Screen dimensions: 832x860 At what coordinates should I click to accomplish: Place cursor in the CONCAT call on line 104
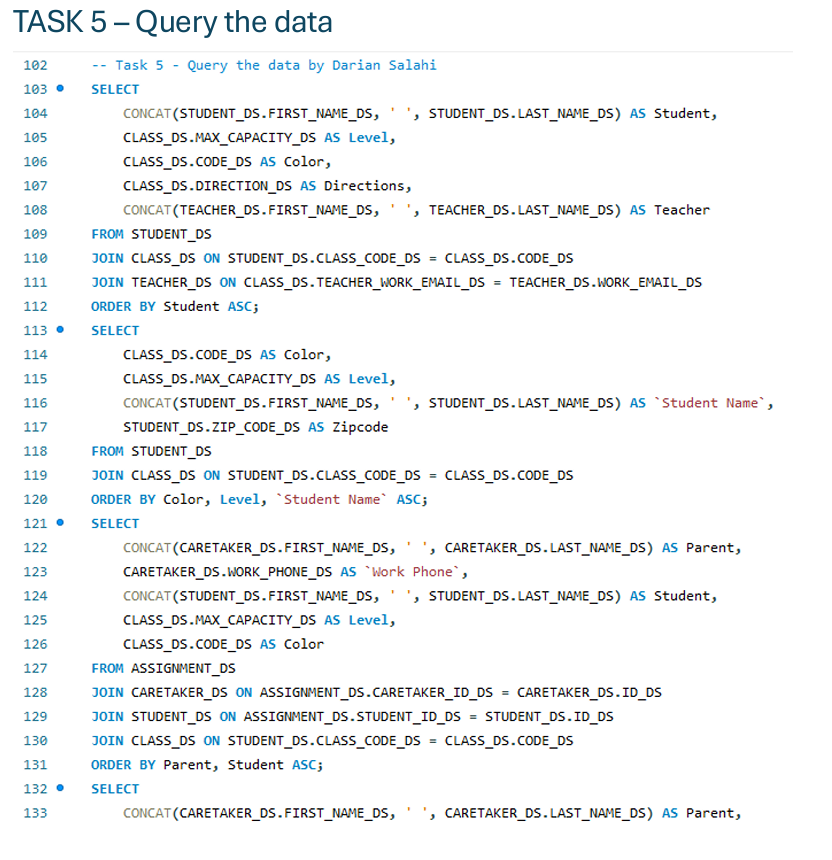300,113
